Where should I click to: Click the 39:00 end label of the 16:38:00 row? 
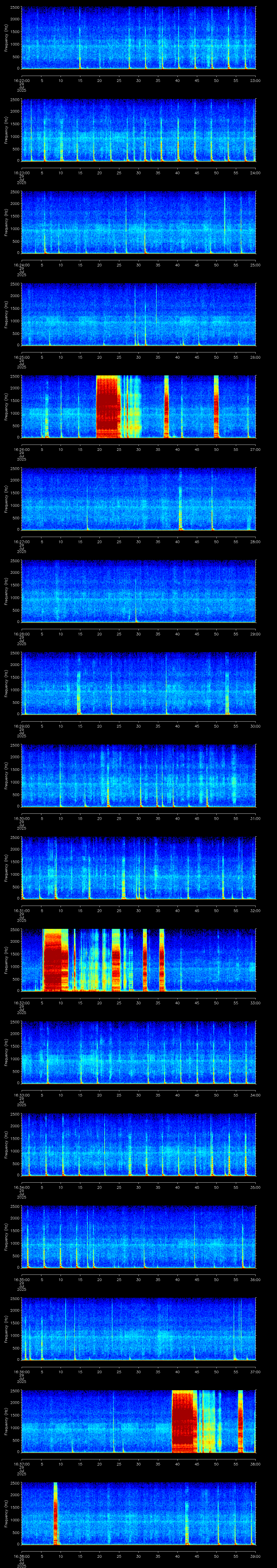point(255,1556)
